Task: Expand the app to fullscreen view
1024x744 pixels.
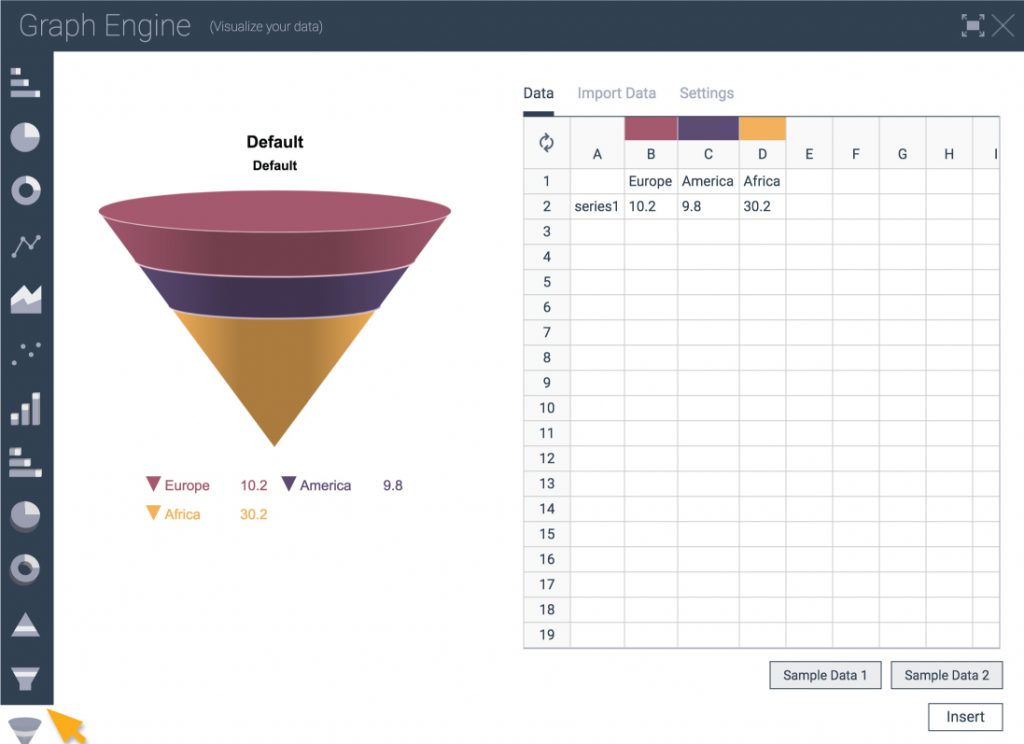Action: coord(971,26)
